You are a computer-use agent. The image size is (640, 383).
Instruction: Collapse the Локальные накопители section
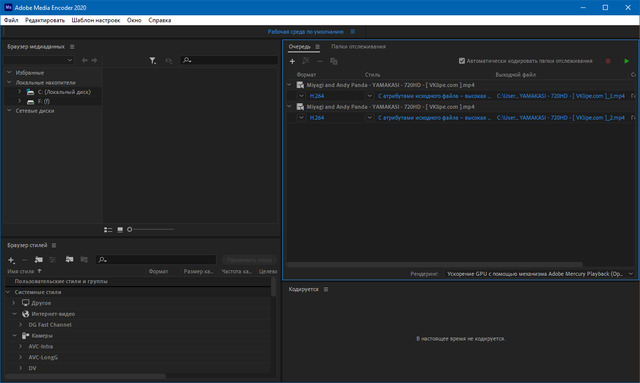coord(9,82)
